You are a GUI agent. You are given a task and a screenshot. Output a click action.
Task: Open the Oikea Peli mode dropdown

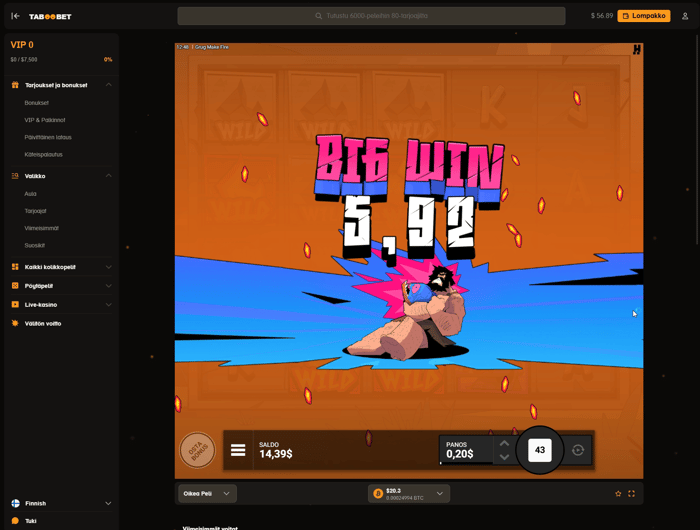click(207, 493)
